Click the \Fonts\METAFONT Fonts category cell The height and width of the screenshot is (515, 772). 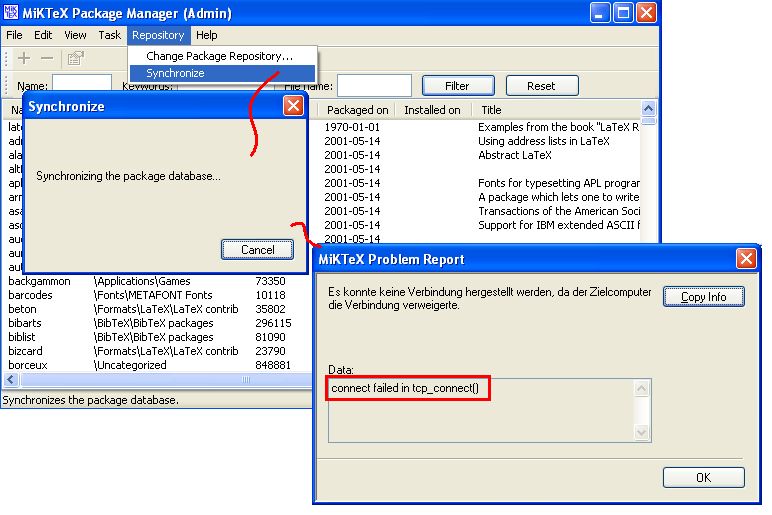pos(153,295)
